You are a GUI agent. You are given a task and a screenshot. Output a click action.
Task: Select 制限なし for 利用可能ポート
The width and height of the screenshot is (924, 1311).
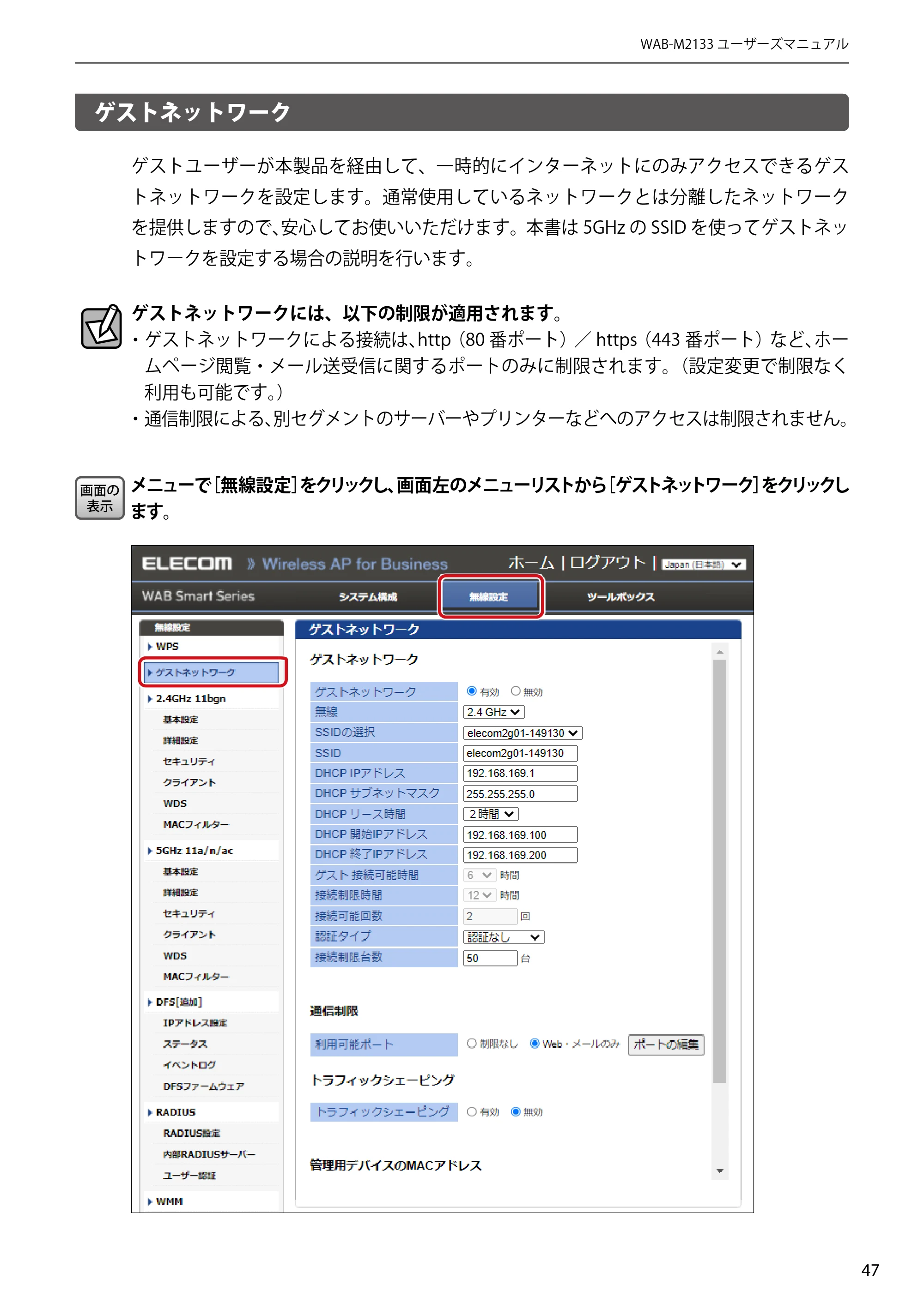(x=471, y=1044)
